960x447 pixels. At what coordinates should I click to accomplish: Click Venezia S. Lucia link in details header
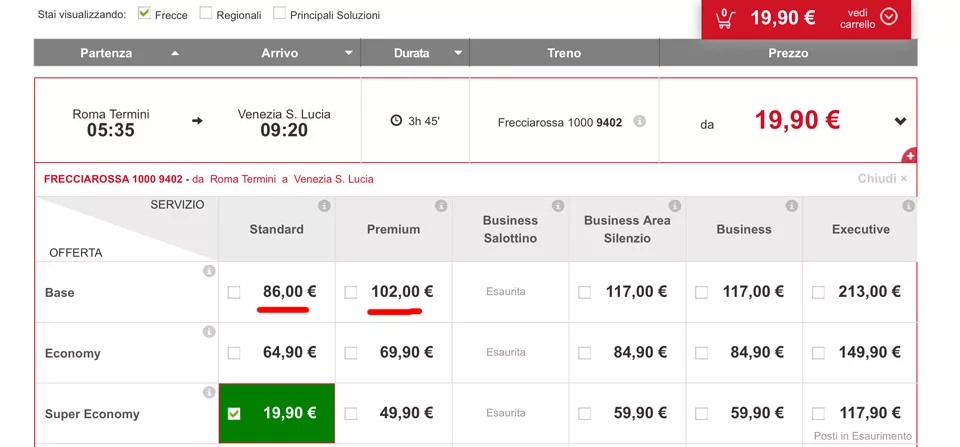click(334, 179)
